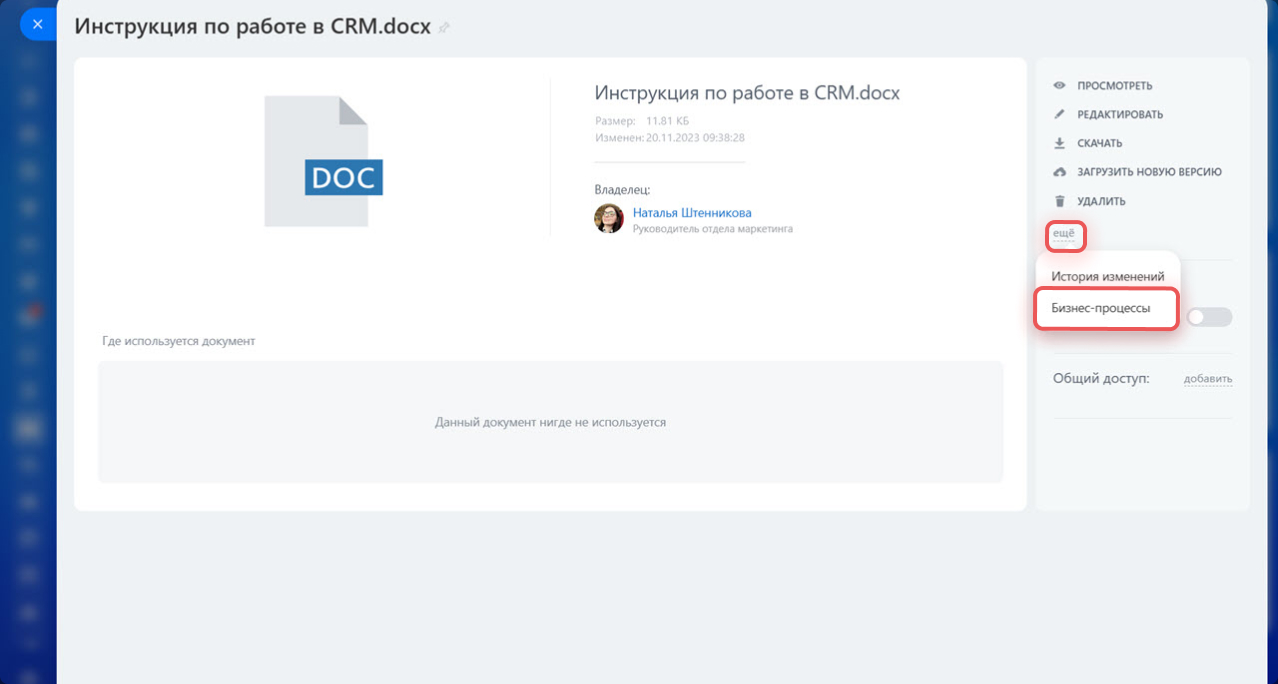
Task: Open Наталья Штенникова's profile link
Action: pos(692,213)
